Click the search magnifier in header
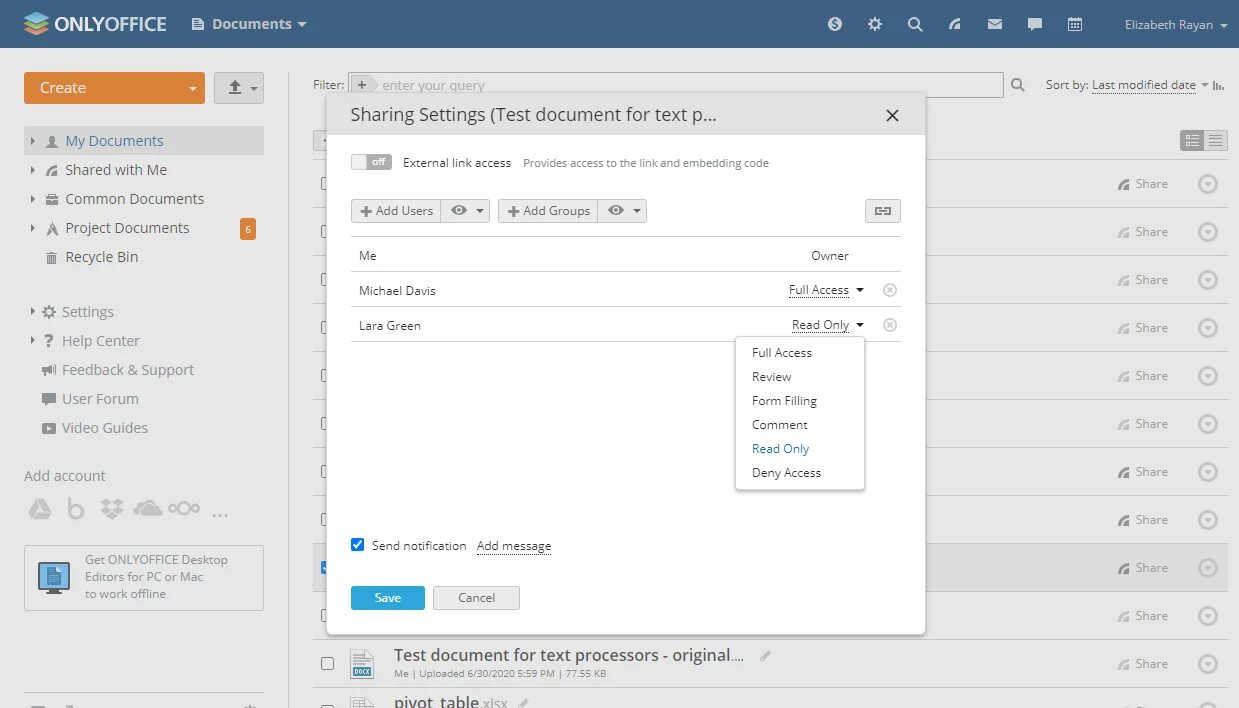The width and height of the screenshot is (1239, 708). pos(915,24)
